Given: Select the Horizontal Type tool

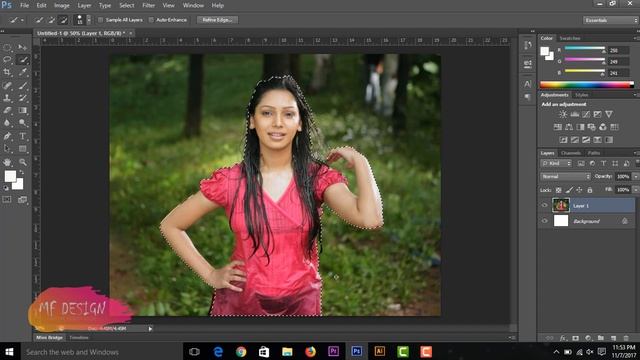Looking at the screenshot, I should point(23,136).
